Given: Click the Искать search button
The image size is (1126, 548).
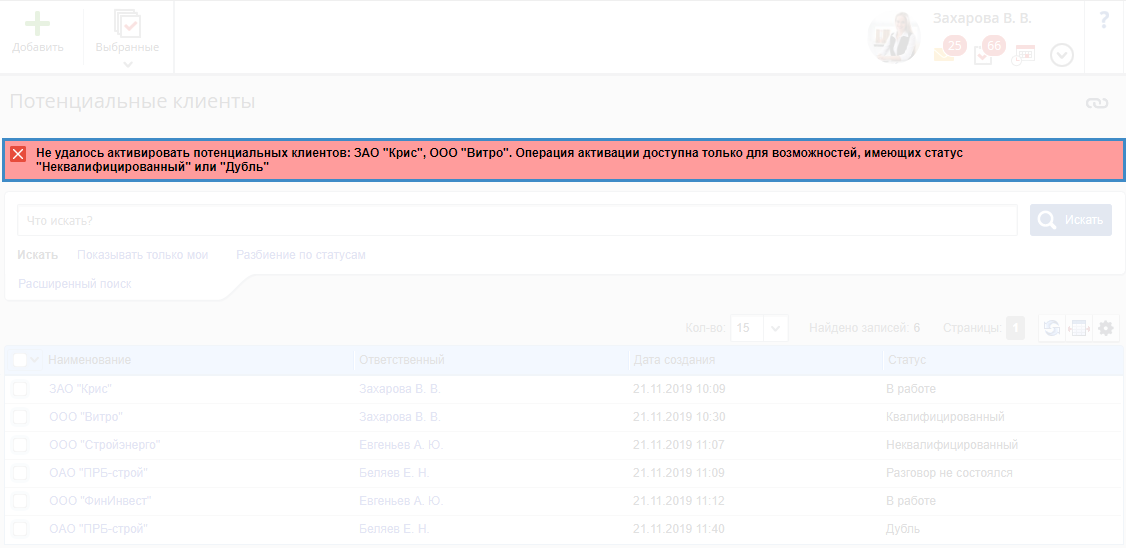Looking at the screenshot, I should (x=1071, y=220).
